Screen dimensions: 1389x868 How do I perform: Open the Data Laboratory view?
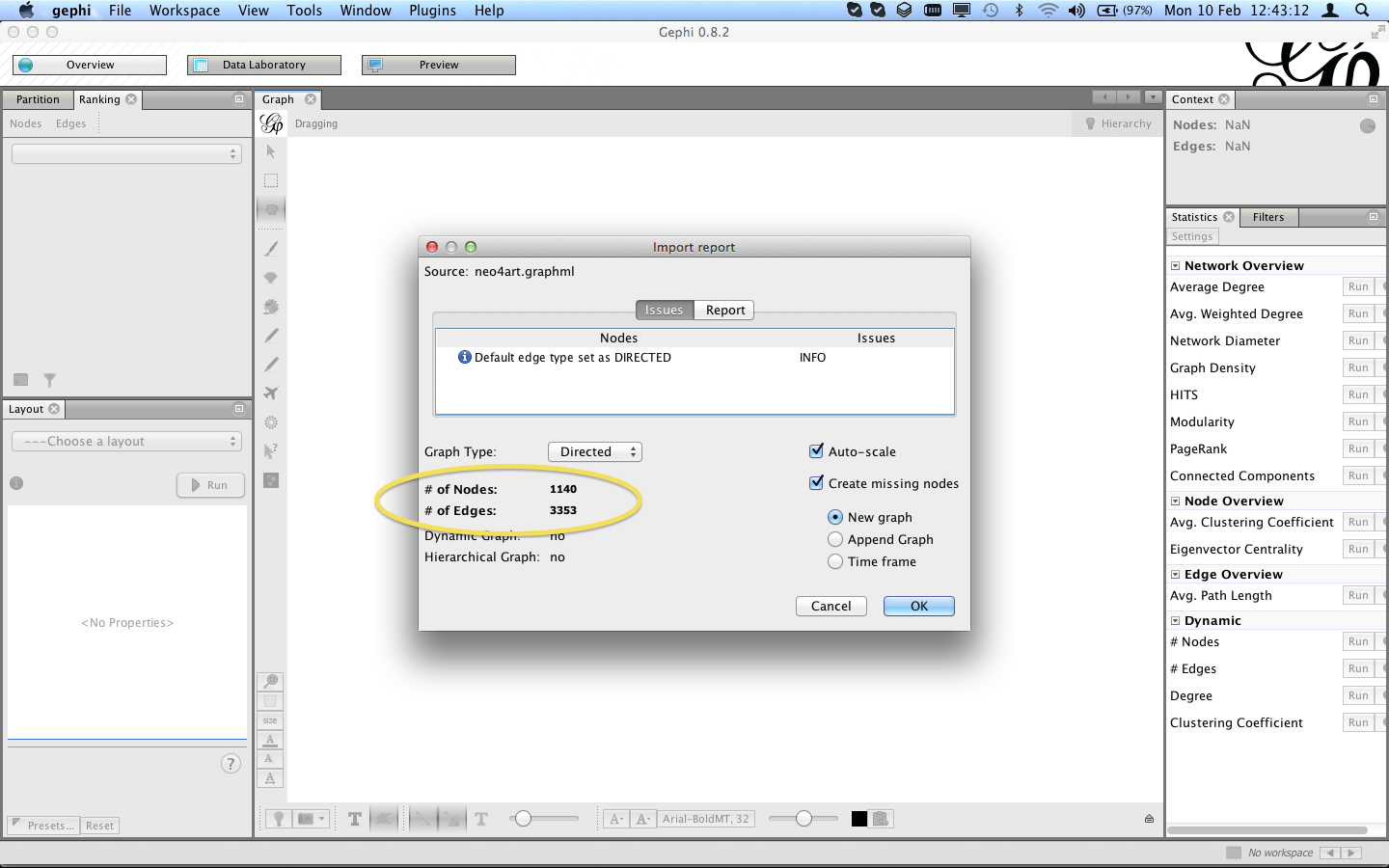point(264,65)
